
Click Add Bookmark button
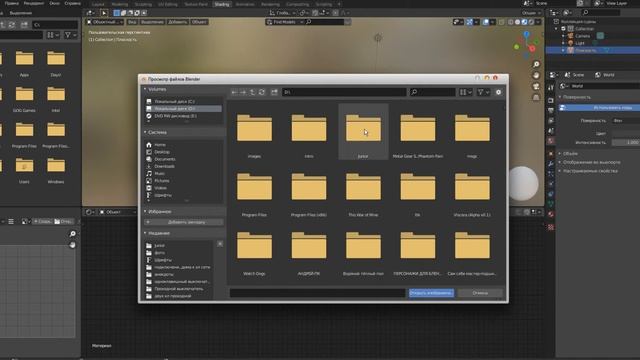coord(183,222)
